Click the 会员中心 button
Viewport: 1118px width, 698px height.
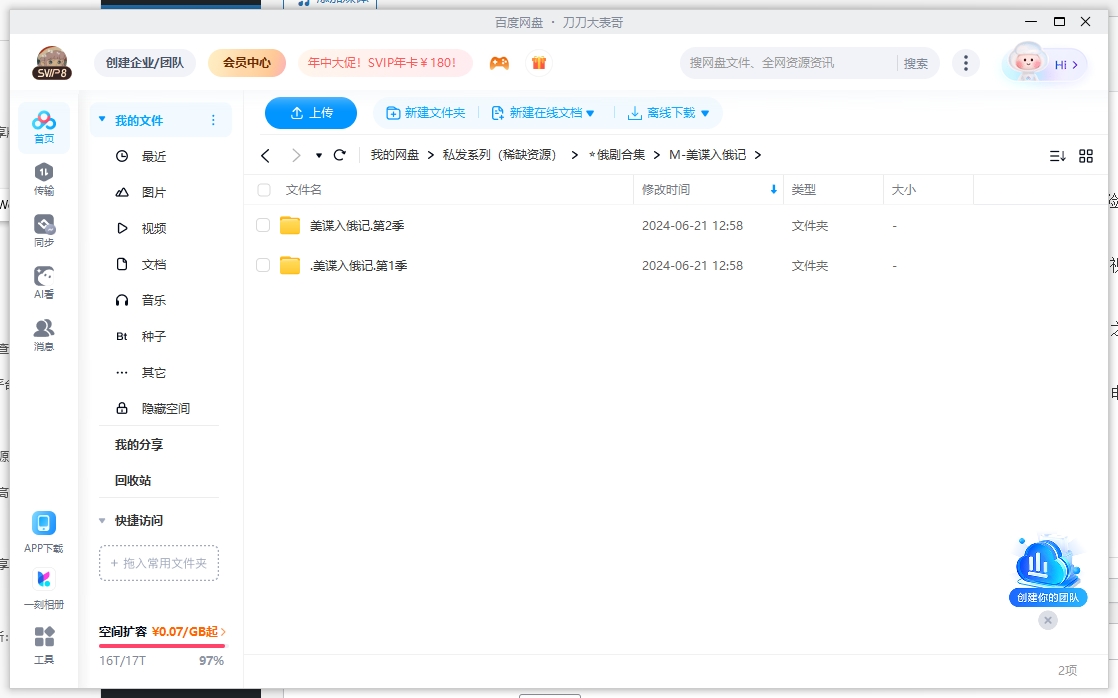point(247,63)
